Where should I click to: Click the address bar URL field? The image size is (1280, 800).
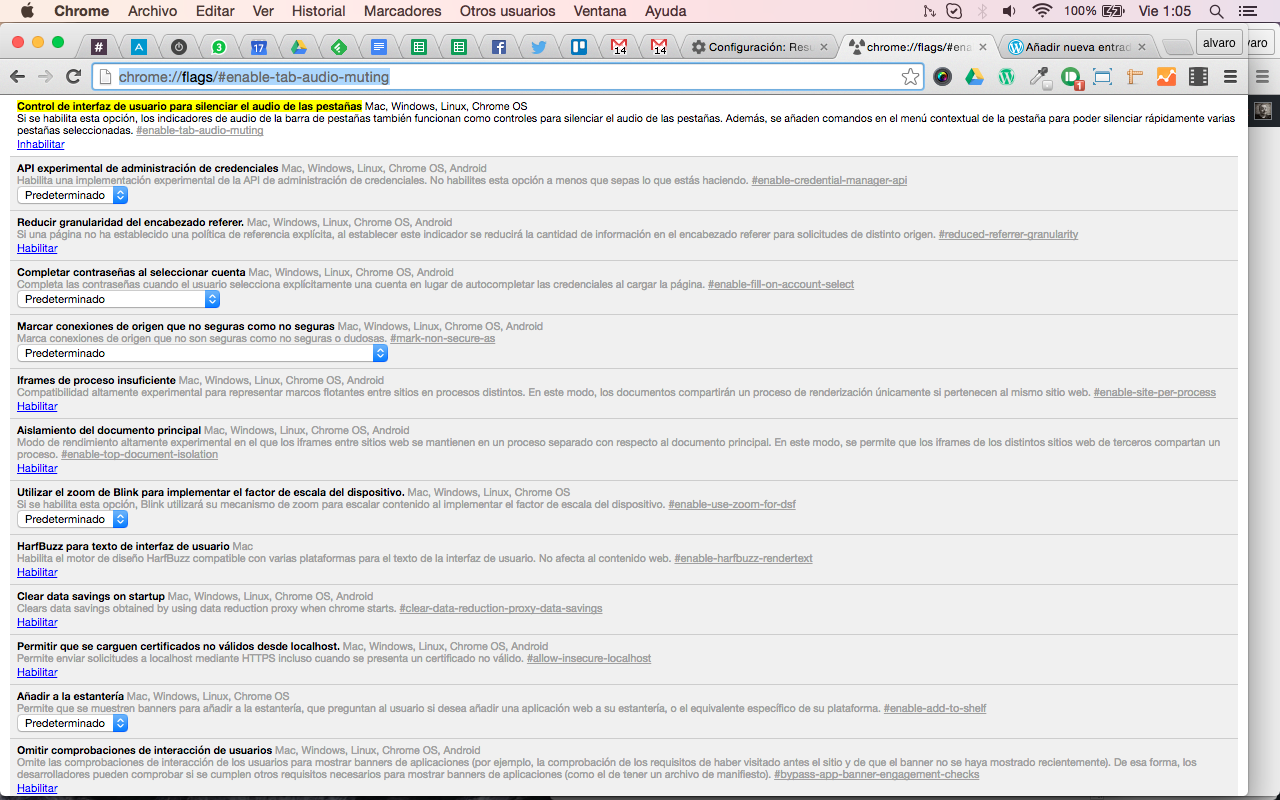point(500,77)
